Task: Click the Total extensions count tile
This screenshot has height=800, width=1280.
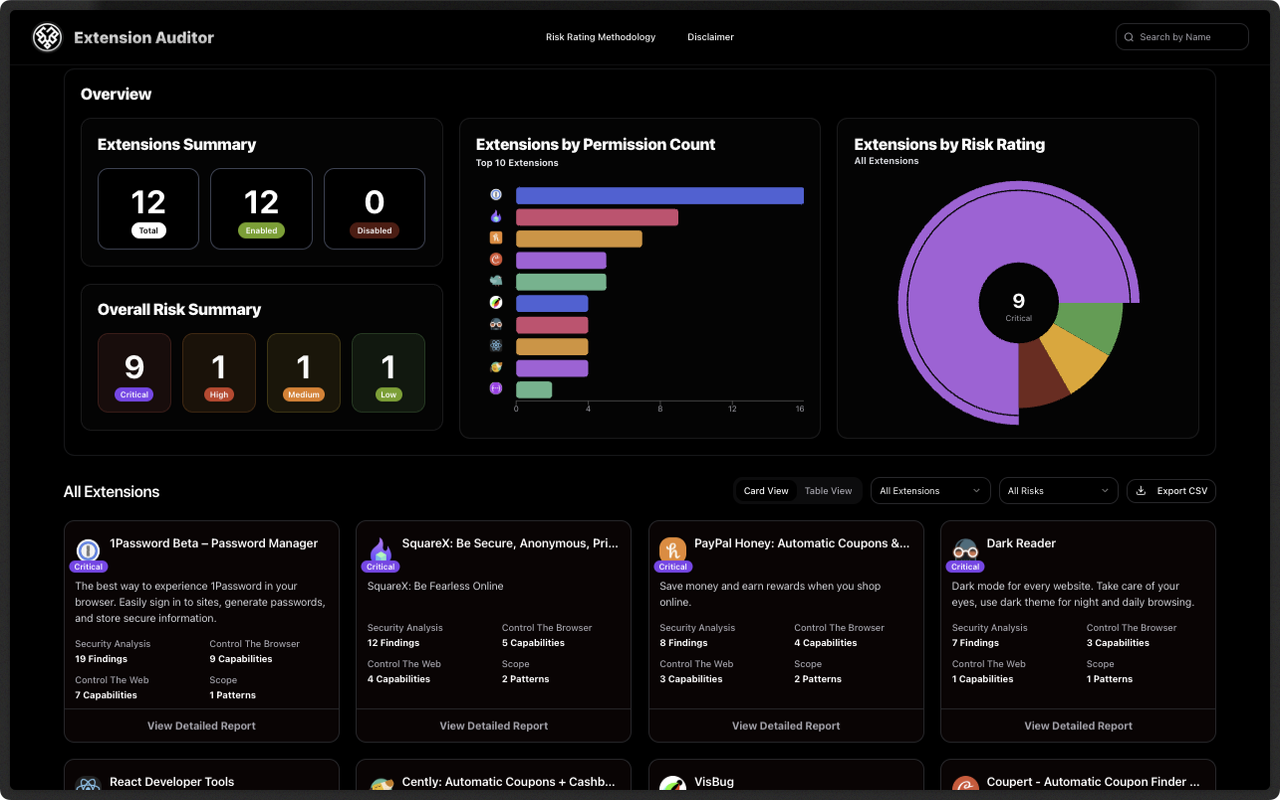Action: pos(148,209)
